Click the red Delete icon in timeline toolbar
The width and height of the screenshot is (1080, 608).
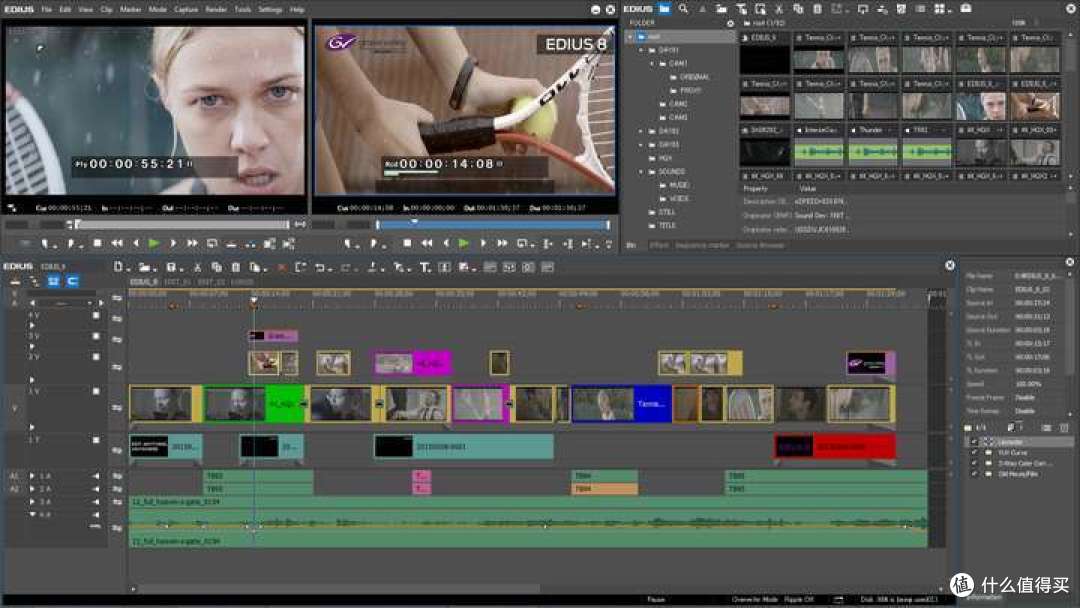coord(282,267)
